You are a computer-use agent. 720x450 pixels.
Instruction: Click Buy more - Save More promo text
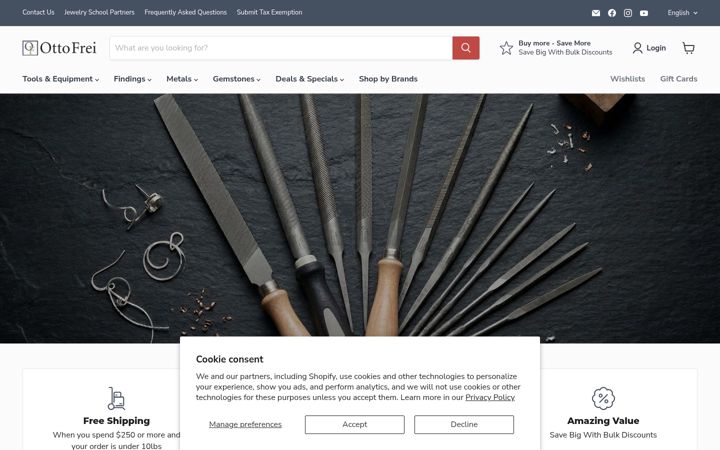554,43
